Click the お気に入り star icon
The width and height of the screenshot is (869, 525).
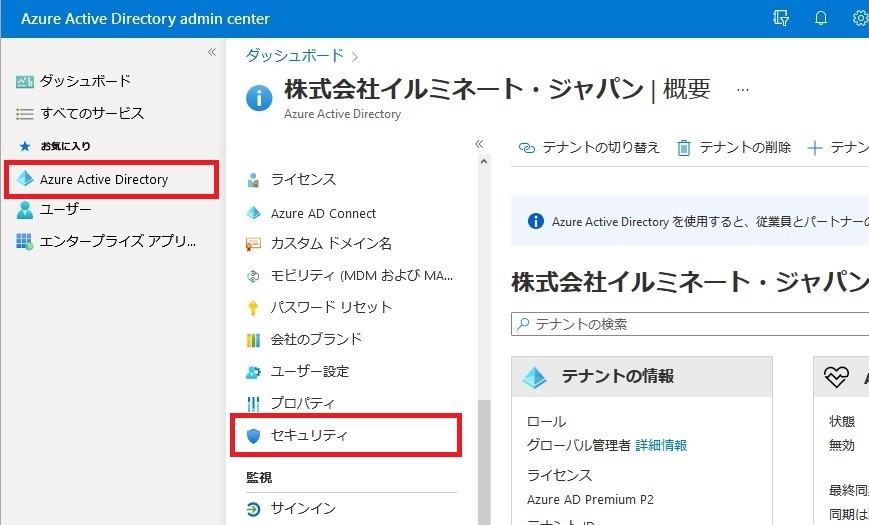point(24,146)
